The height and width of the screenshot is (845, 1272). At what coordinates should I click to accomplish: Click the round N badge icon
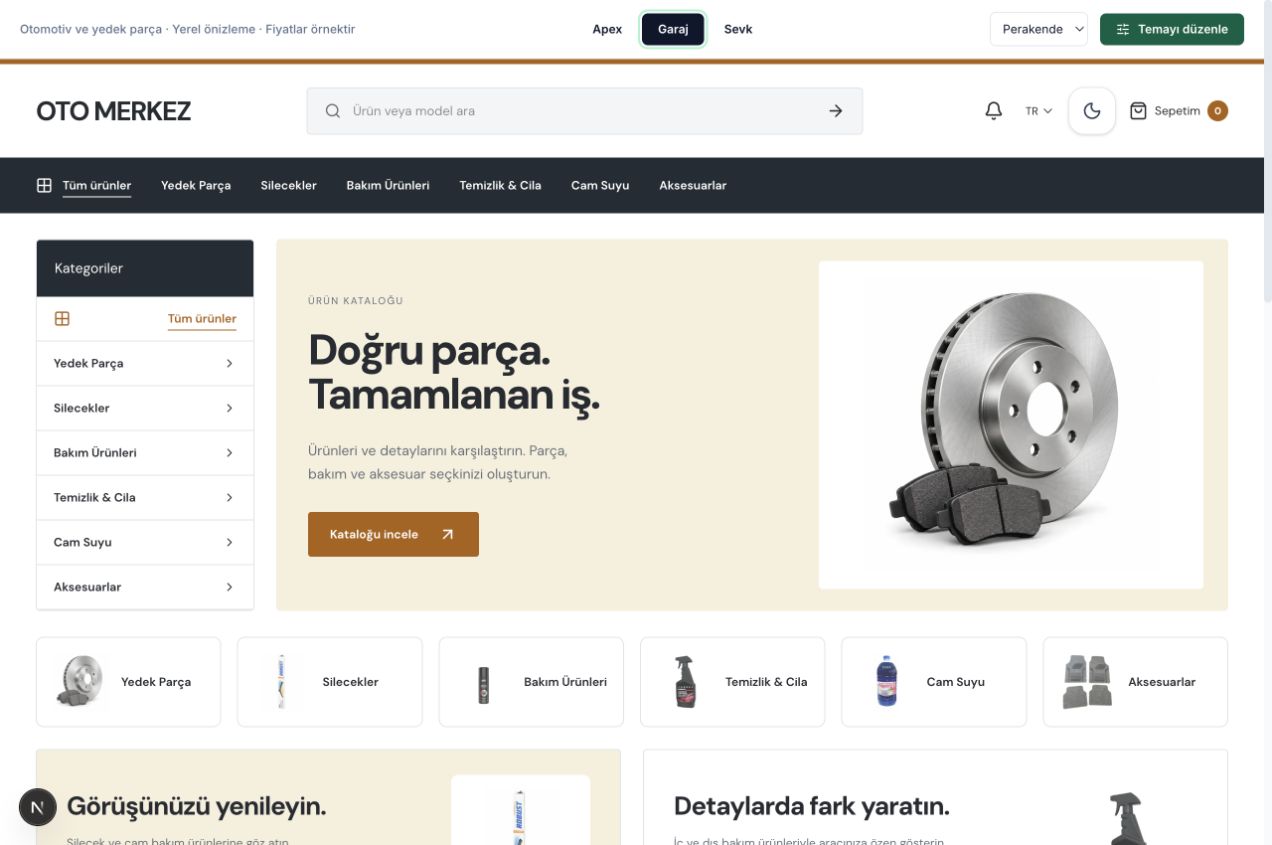pos(38,807)
